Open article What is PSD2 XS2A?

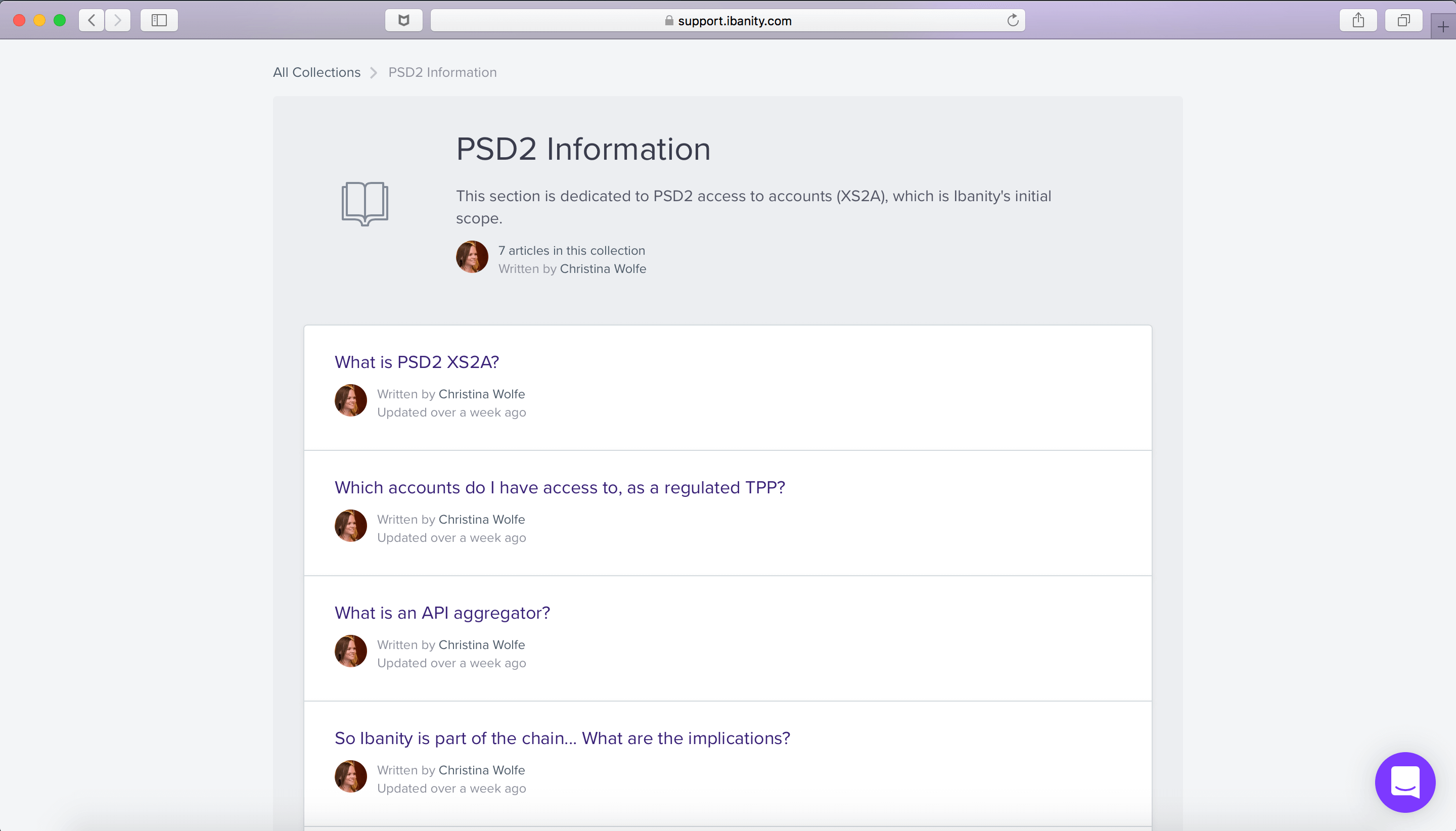[x=417, y=362]
